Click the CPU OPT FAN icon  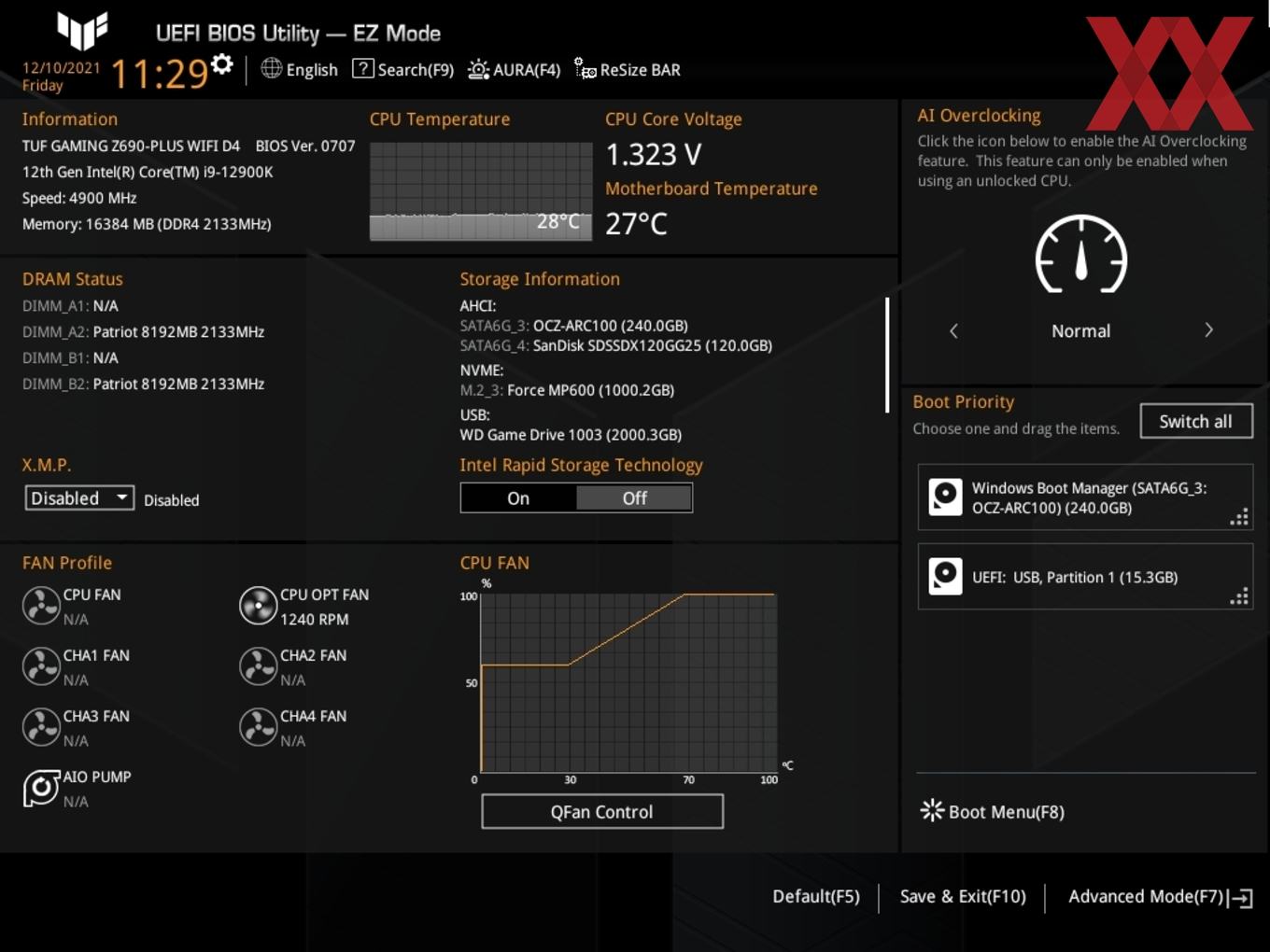(258, 606)
